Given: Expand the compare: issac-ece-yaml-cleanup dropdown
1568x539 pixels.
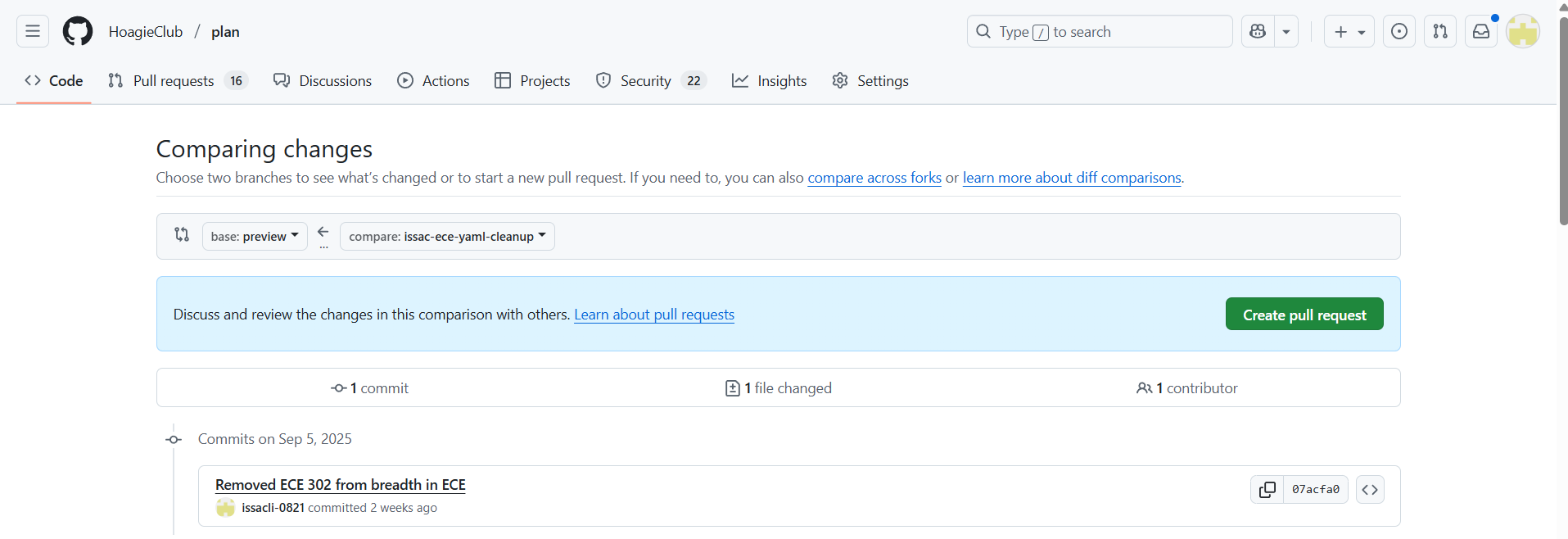Looking at the screenshot, I should [447, 236].
